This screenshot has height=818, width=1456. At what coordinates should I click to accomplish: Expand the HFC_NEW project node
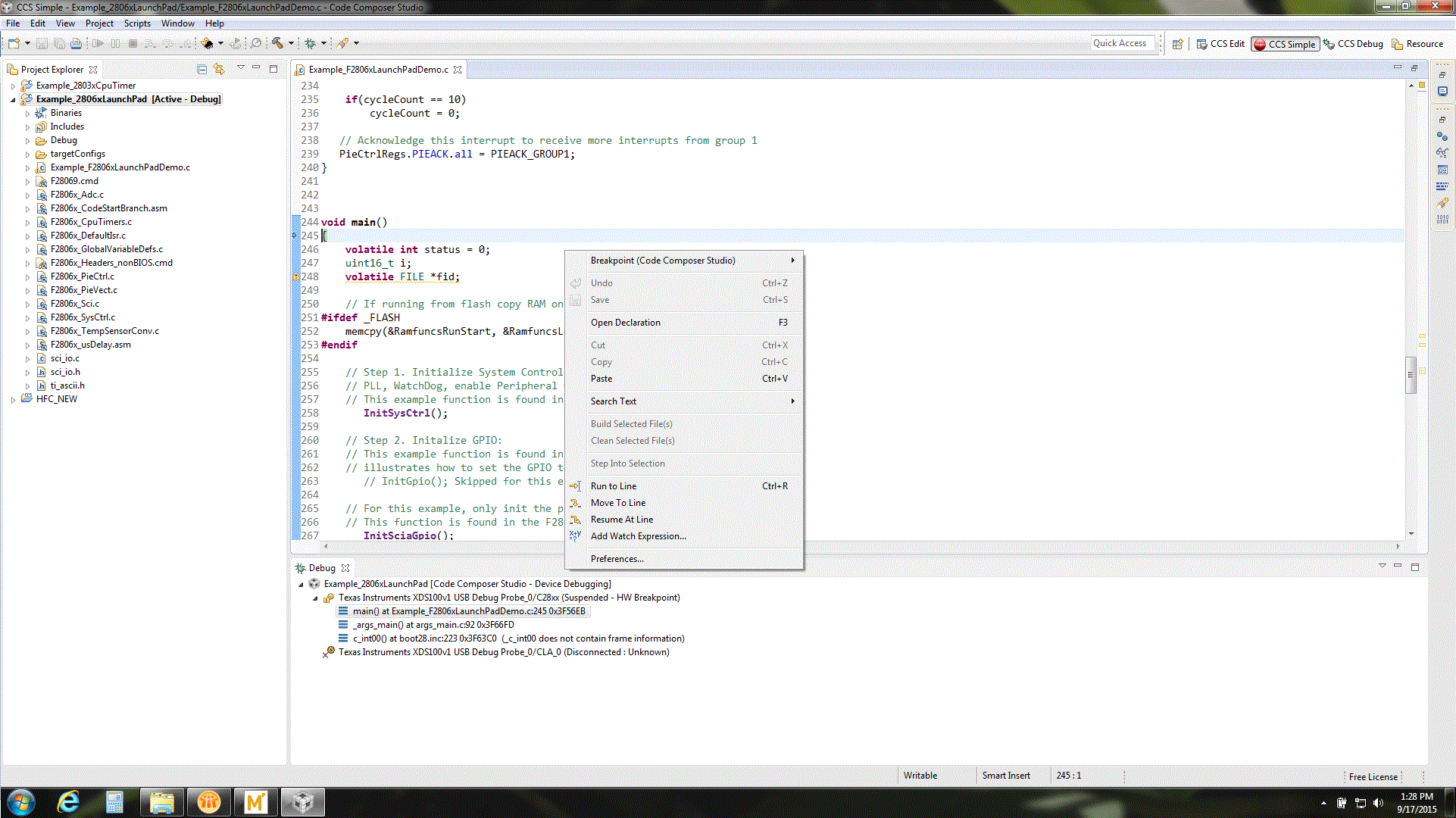[x=13, y=400]
